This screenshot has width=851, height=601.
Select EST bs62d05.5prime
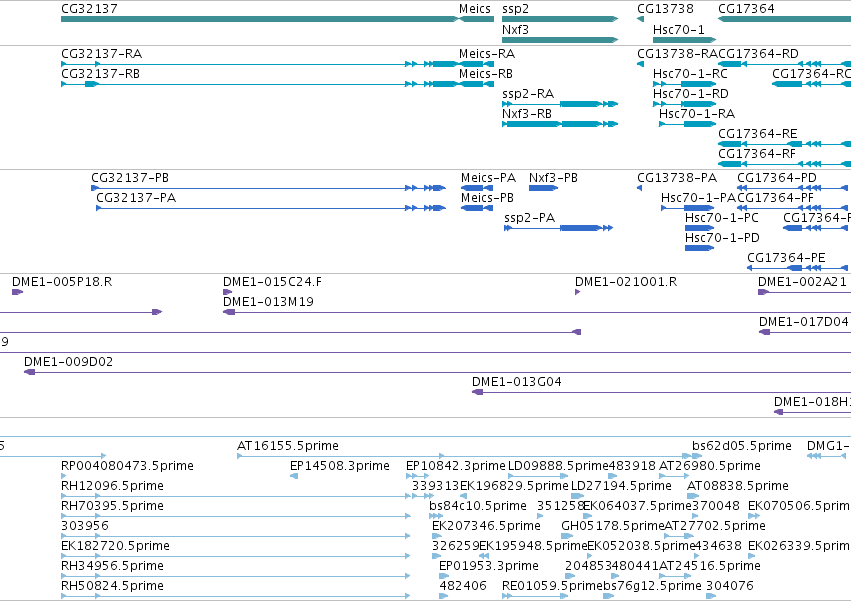pos(696,456)
